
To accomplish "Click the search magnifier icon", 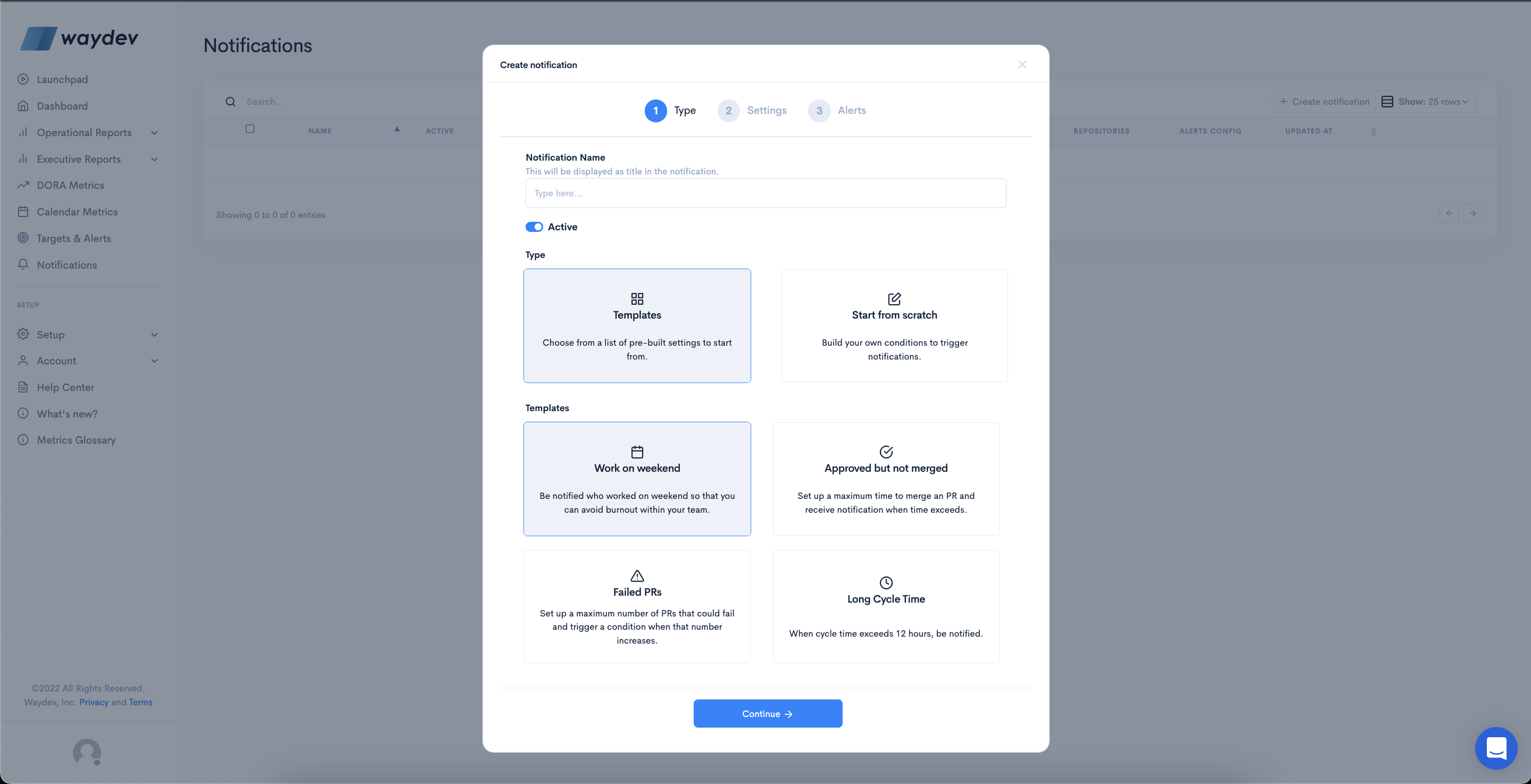I will [x=230, y=102].
